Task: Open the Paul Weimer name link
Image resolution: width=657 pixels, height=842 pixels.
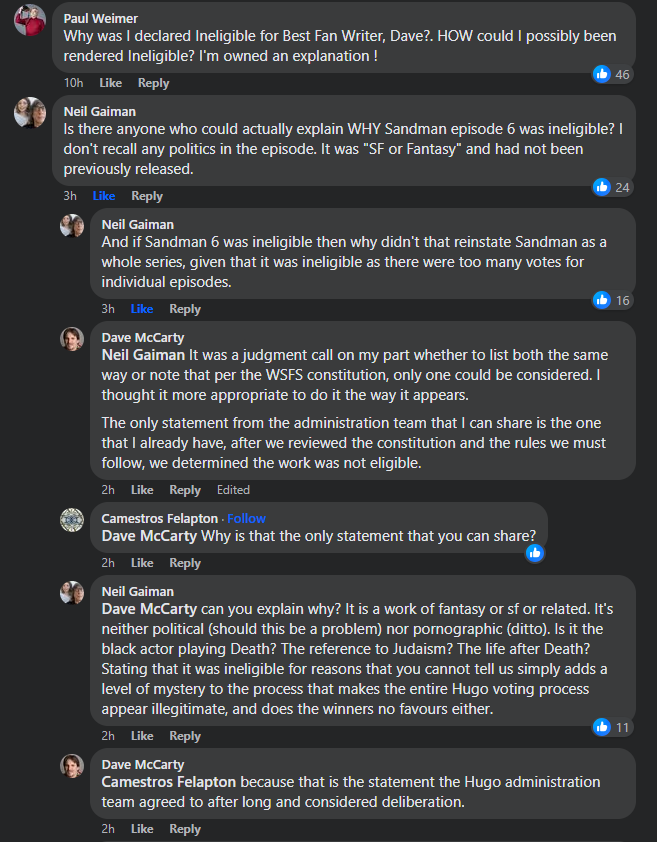Action: [x=100, y=18]
